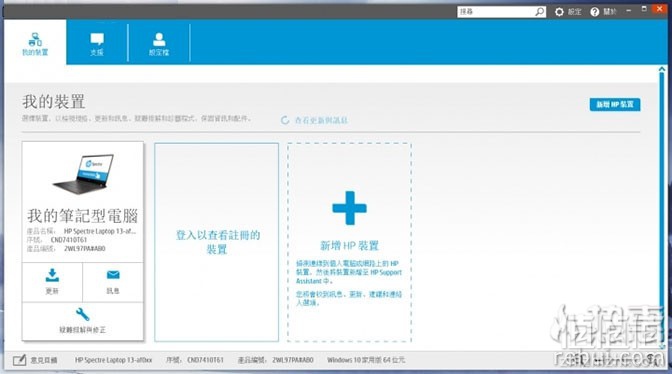Minimize the HP Support Assistant window
The height and width of the screenshot is (374, 672).
click(x=628, y=10)
